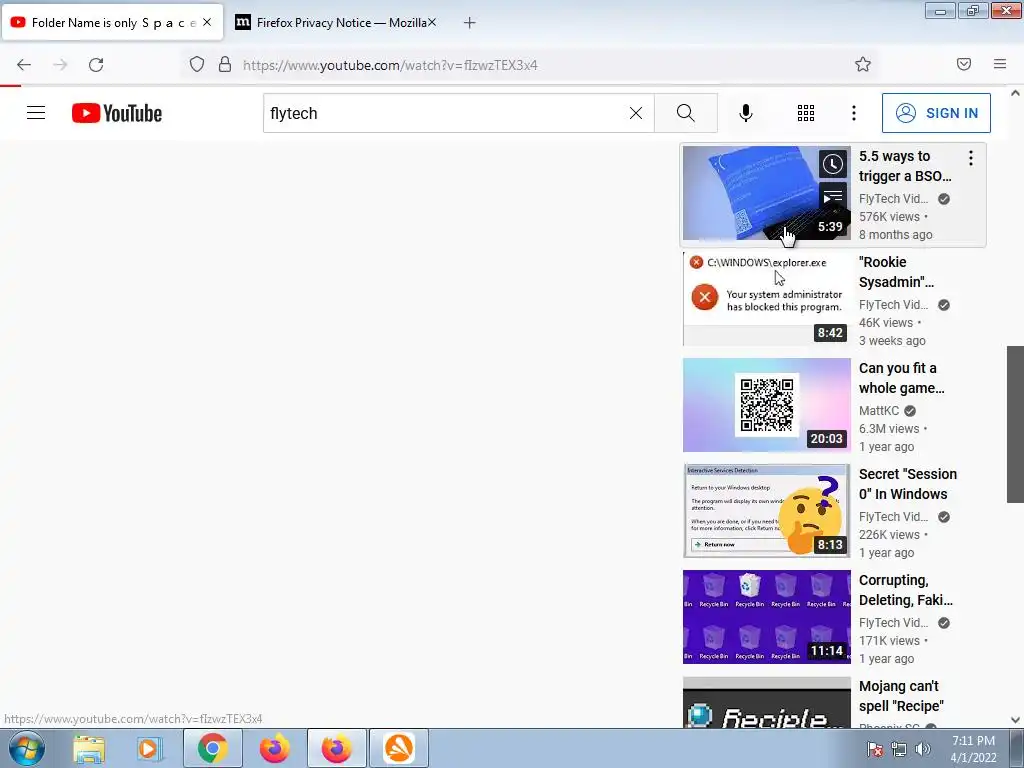Open Windows Explorer from the taskbar
The image size is (1024, 768).
click(x=89, y=748)
